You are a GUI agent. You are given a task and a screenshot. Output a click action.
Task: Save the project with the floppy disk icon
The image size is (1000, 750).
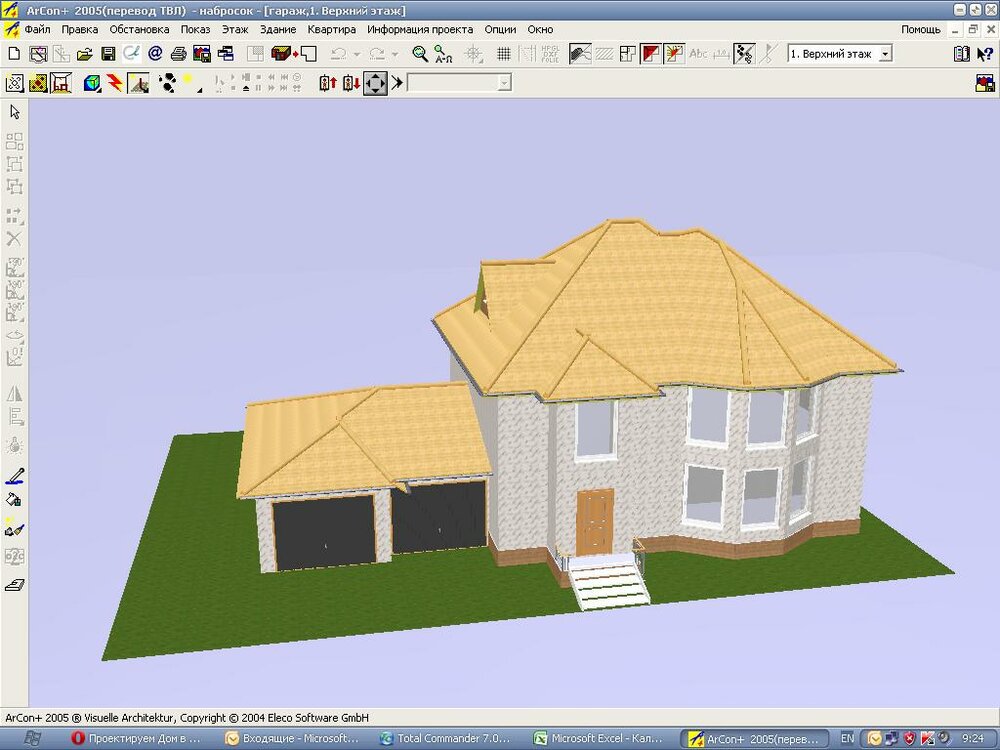pos(108,54)
